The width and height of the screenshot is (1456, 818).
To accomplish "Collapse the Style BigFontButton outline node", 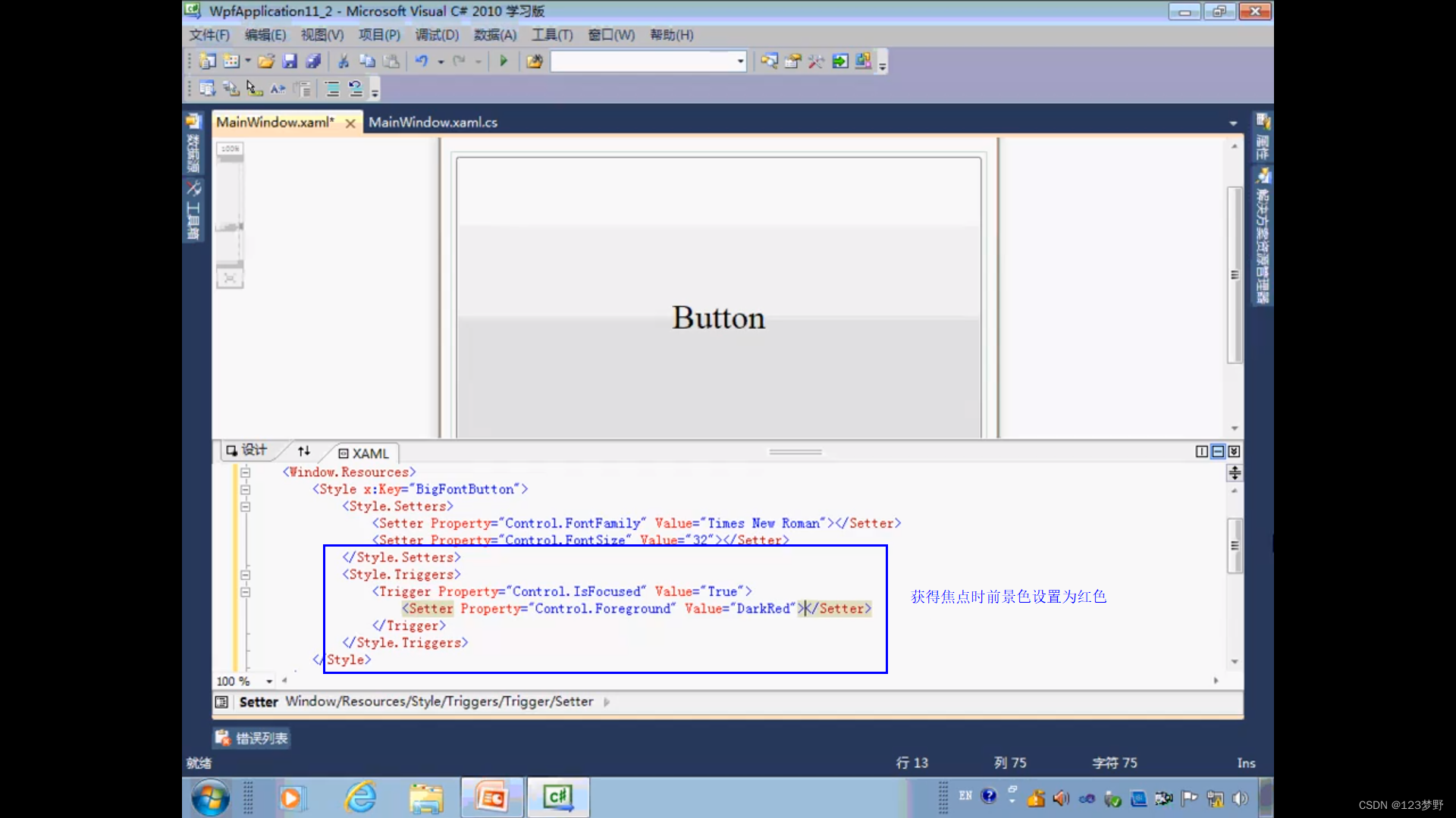I will click(x=246, y=490).
